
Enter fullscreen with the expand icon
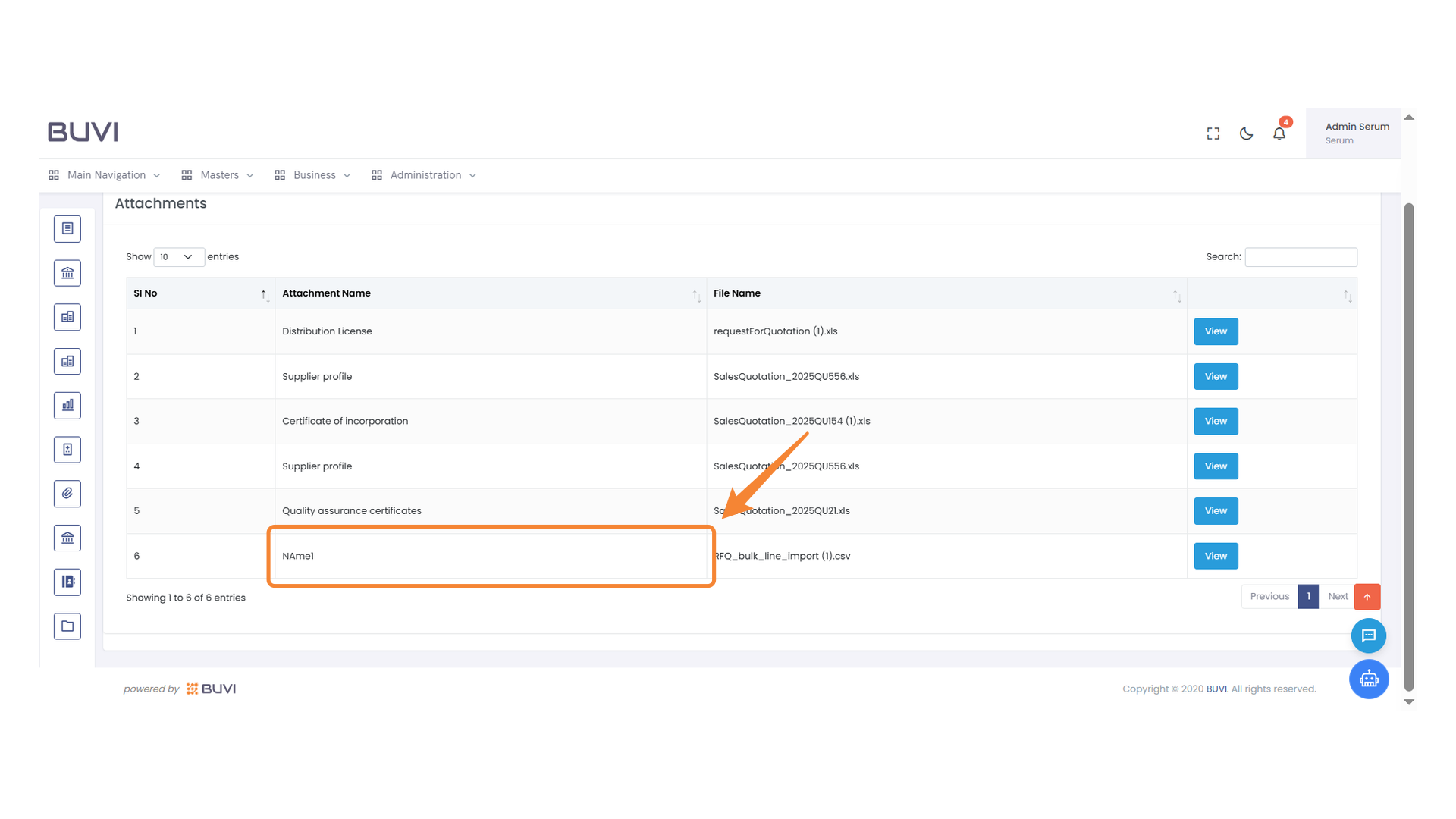click(1213, 133)
